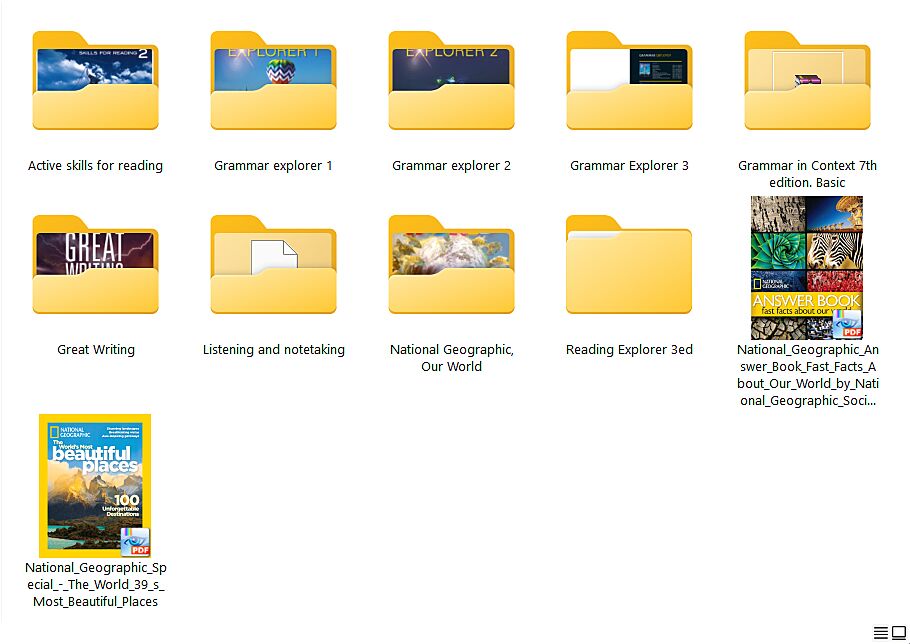910x644 pixels.
Task: Click the Listening and notetaking folder icon
Action: [x=273, y=267]
